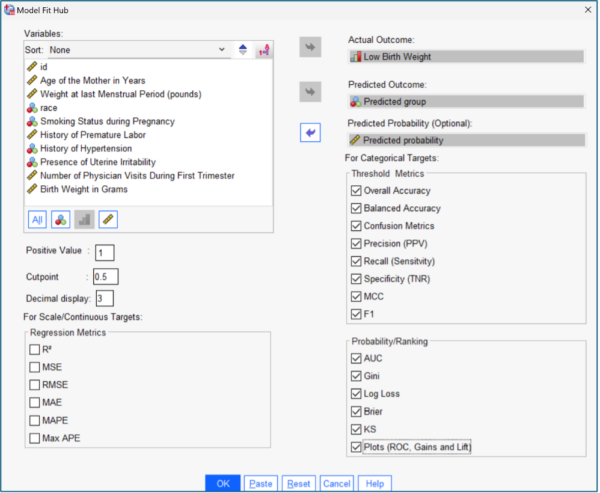
Task: Click the Positive Value input field
Action: (104, 253)
